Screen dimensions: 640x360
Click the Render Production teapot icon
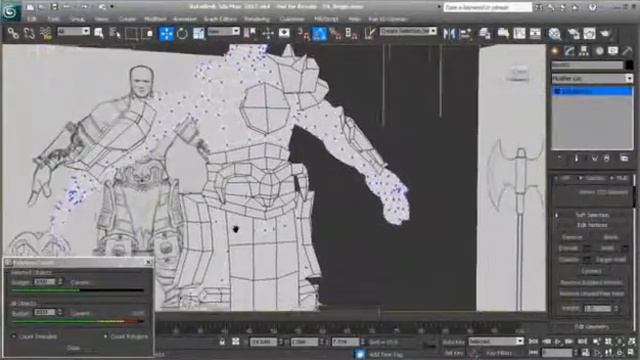(x=606, y=33)
